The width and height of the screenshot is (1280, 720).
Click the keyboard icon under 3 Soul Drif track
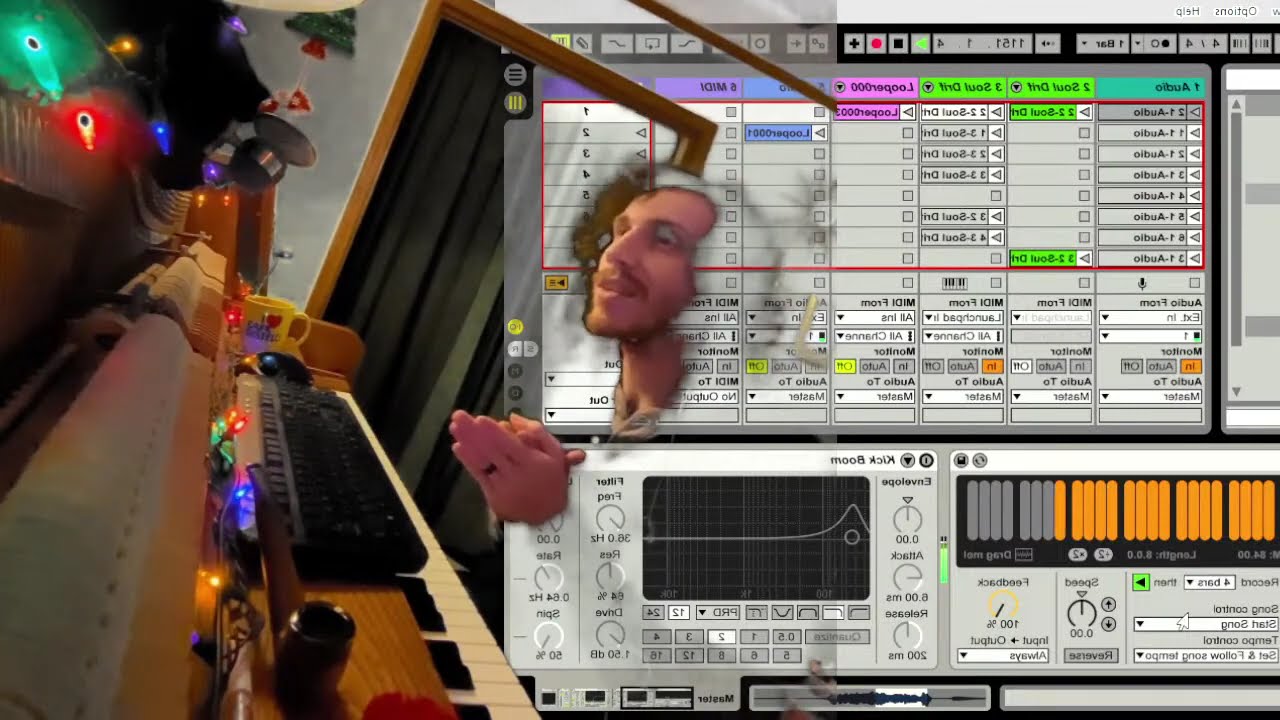(955, 284)
